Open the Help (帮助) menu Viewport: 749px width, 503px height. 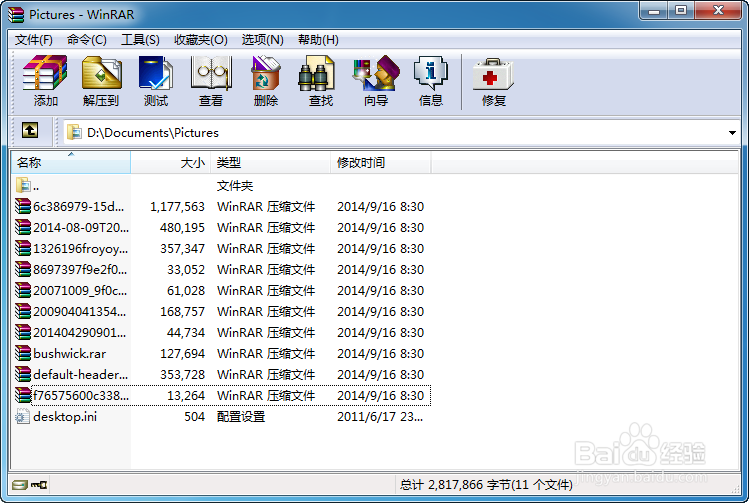coord(318,40)
